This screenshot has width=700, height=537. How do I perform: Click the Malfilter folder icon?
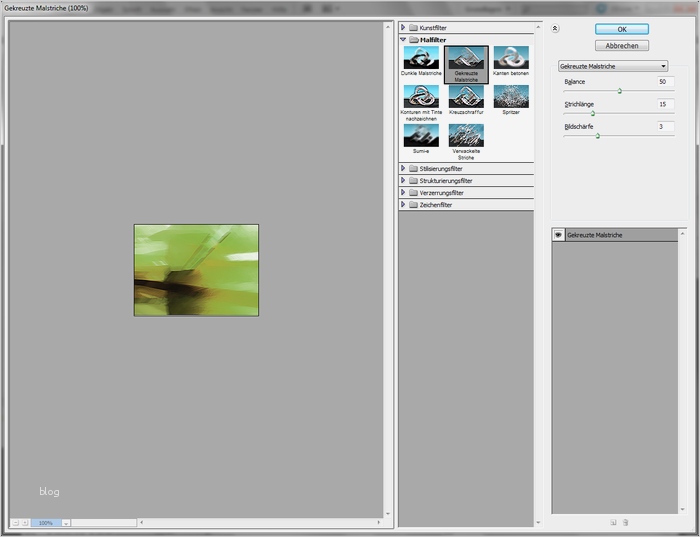pyautogui.click(x=413, y=40)
